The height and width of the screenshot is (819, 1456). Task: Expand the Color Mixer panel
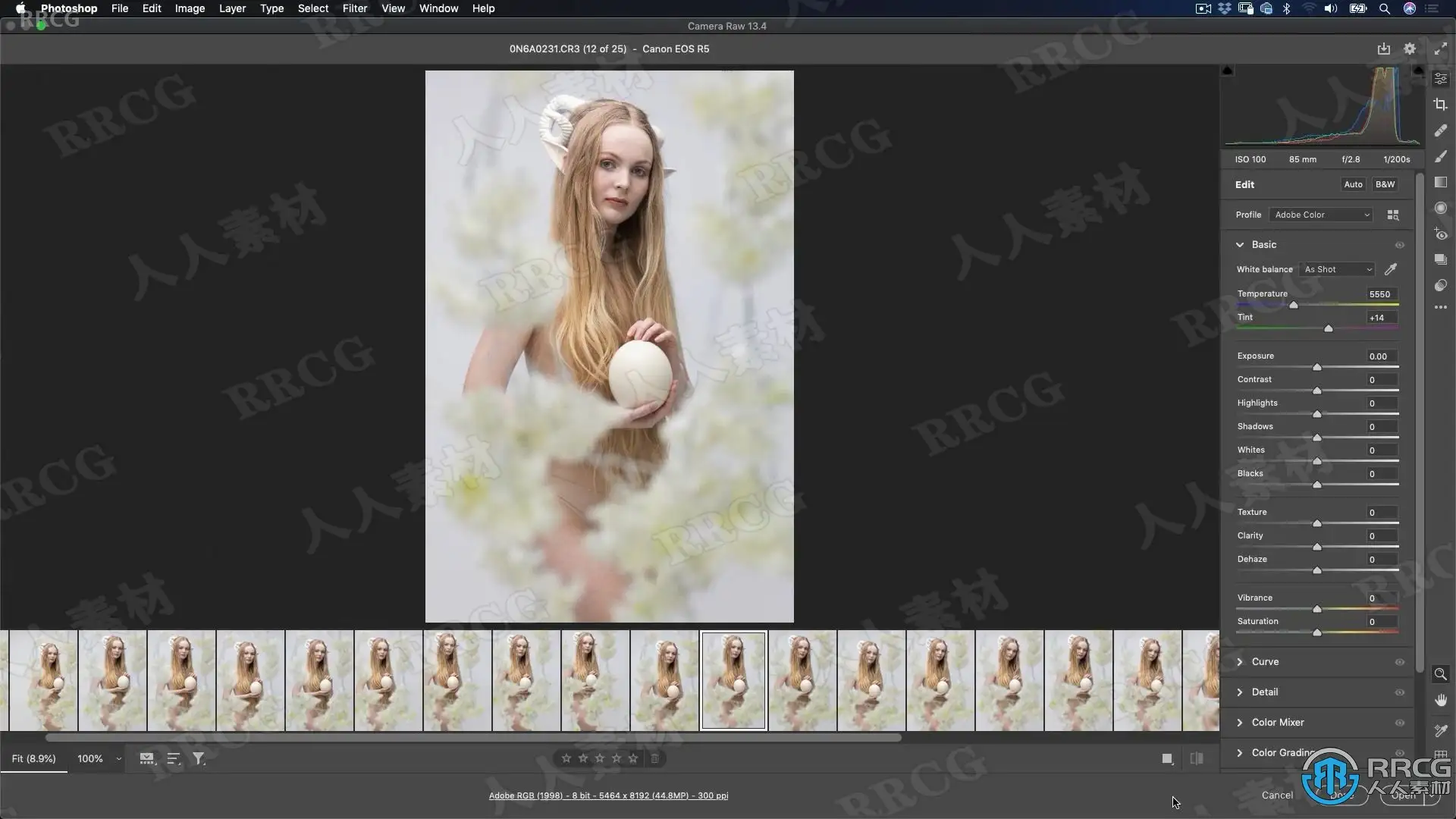[x=1278, y=723]
